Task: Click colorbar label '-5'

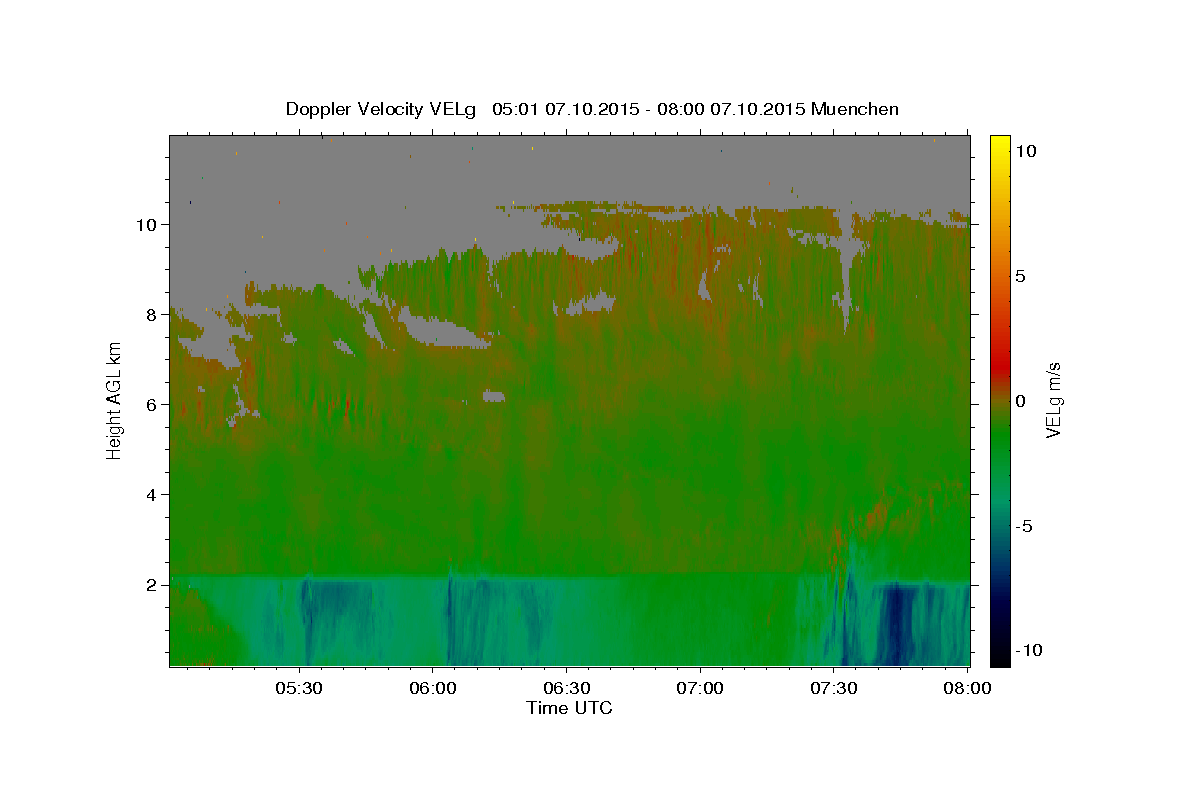Action: (1023, 526)
